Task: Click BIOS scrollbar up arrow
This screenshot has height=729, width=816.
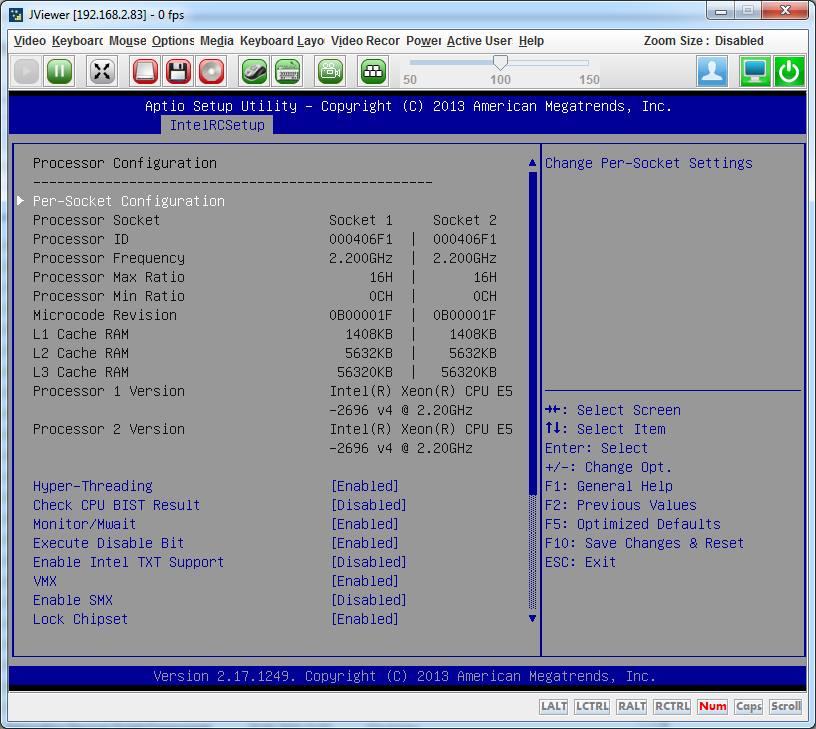Action: (x=532, y=163)
